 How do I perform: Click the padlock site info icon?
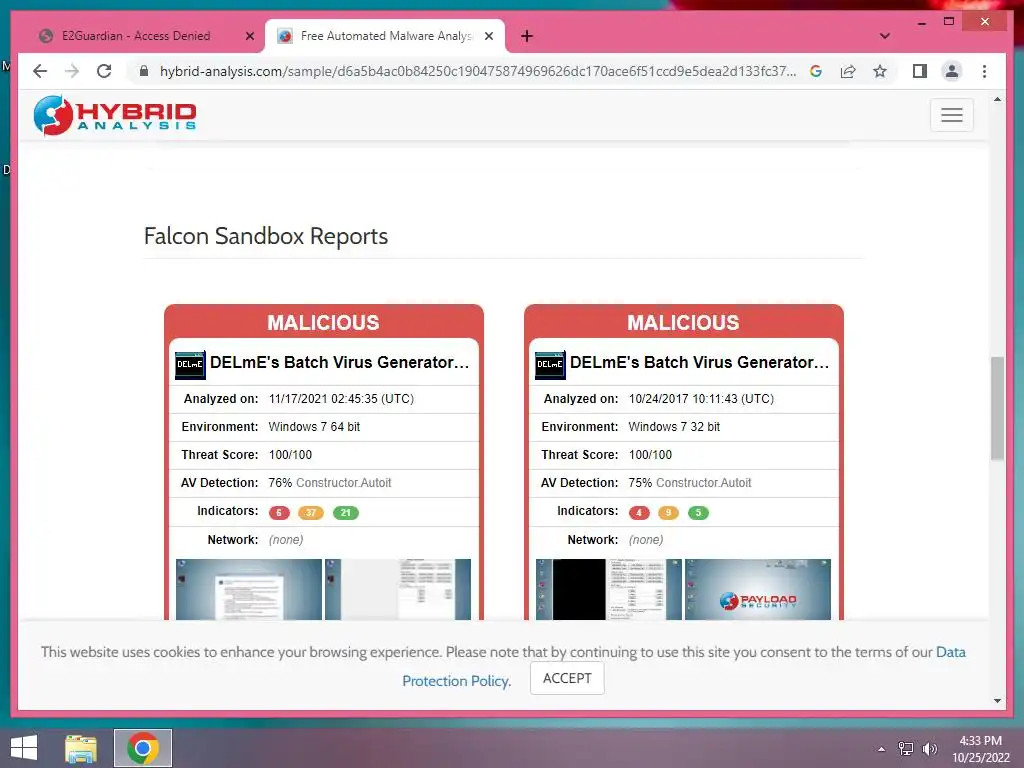[x=144, y=71]
